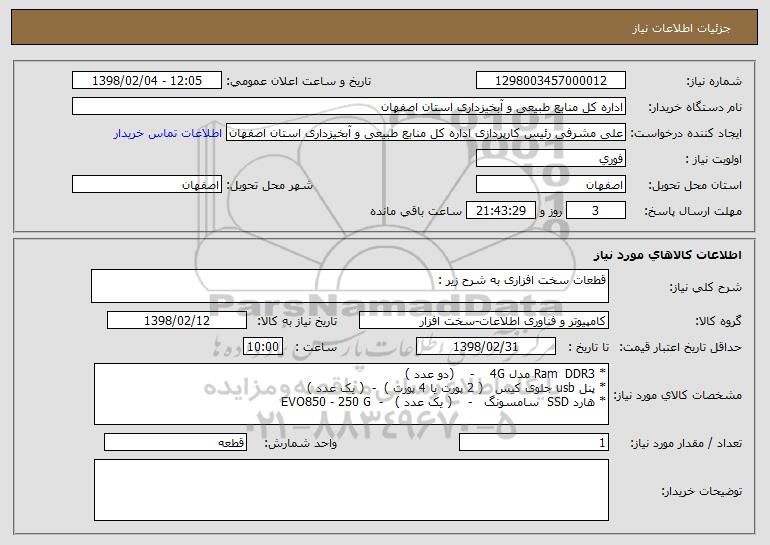Click the نام دستگاه خریدار label
770x545 pixels.
(695, 108)
